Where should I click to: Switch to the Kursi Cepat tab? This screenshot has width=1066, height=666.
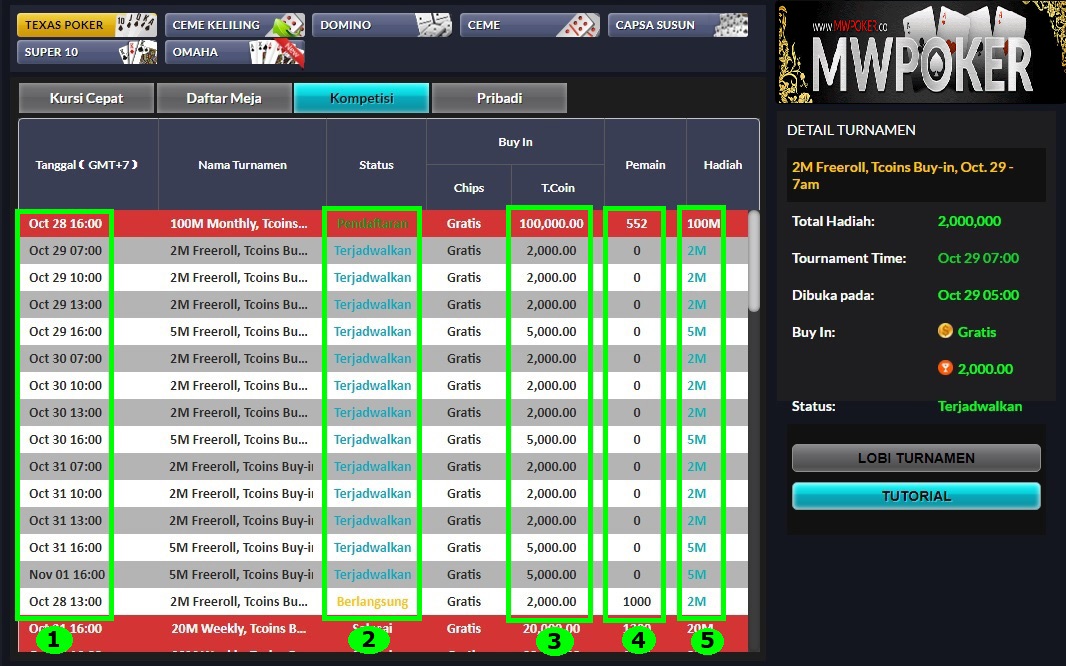click(x=86, y=98)
